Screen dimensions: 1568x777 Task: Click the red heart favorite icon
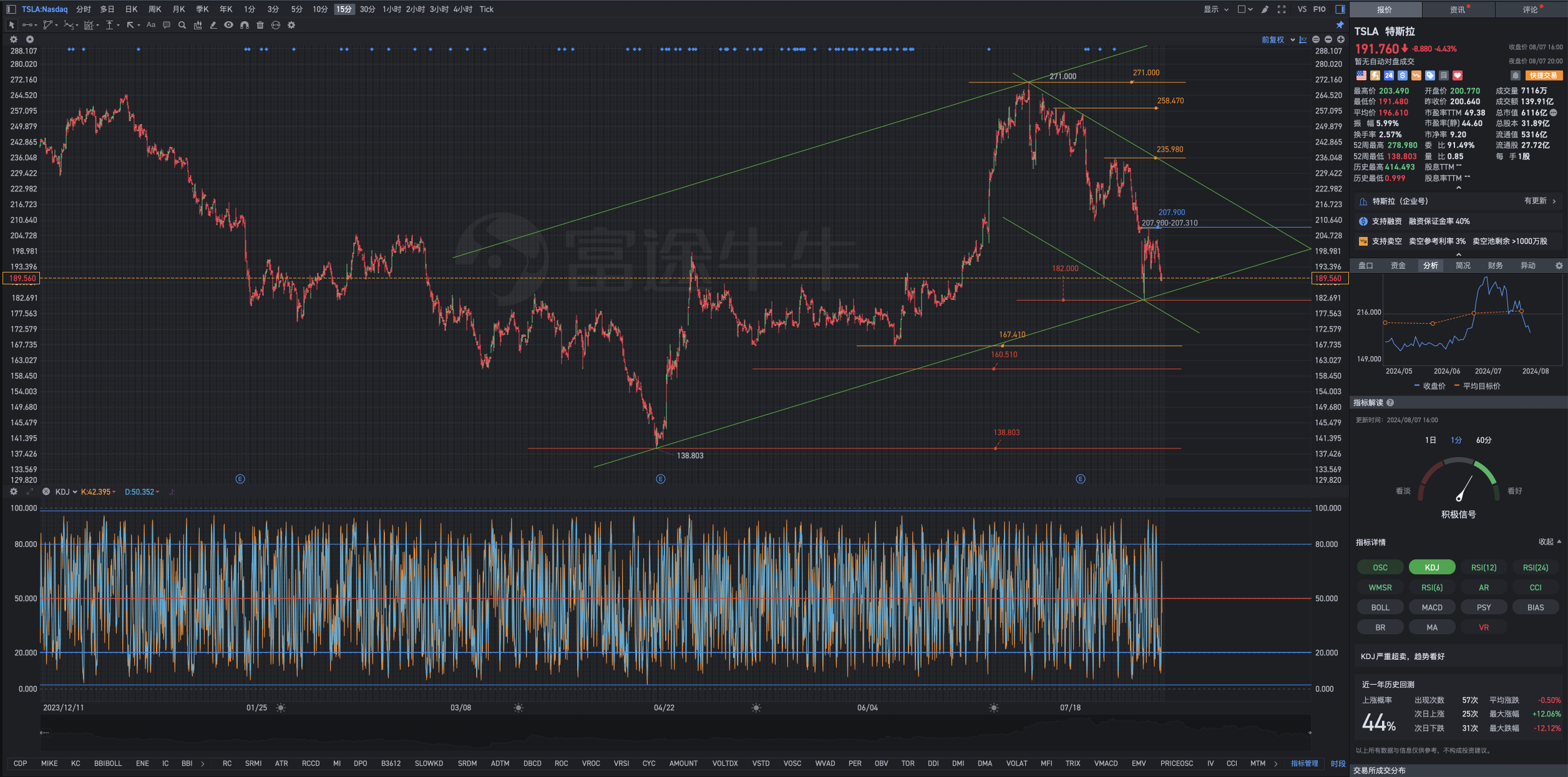[1458, 75]
